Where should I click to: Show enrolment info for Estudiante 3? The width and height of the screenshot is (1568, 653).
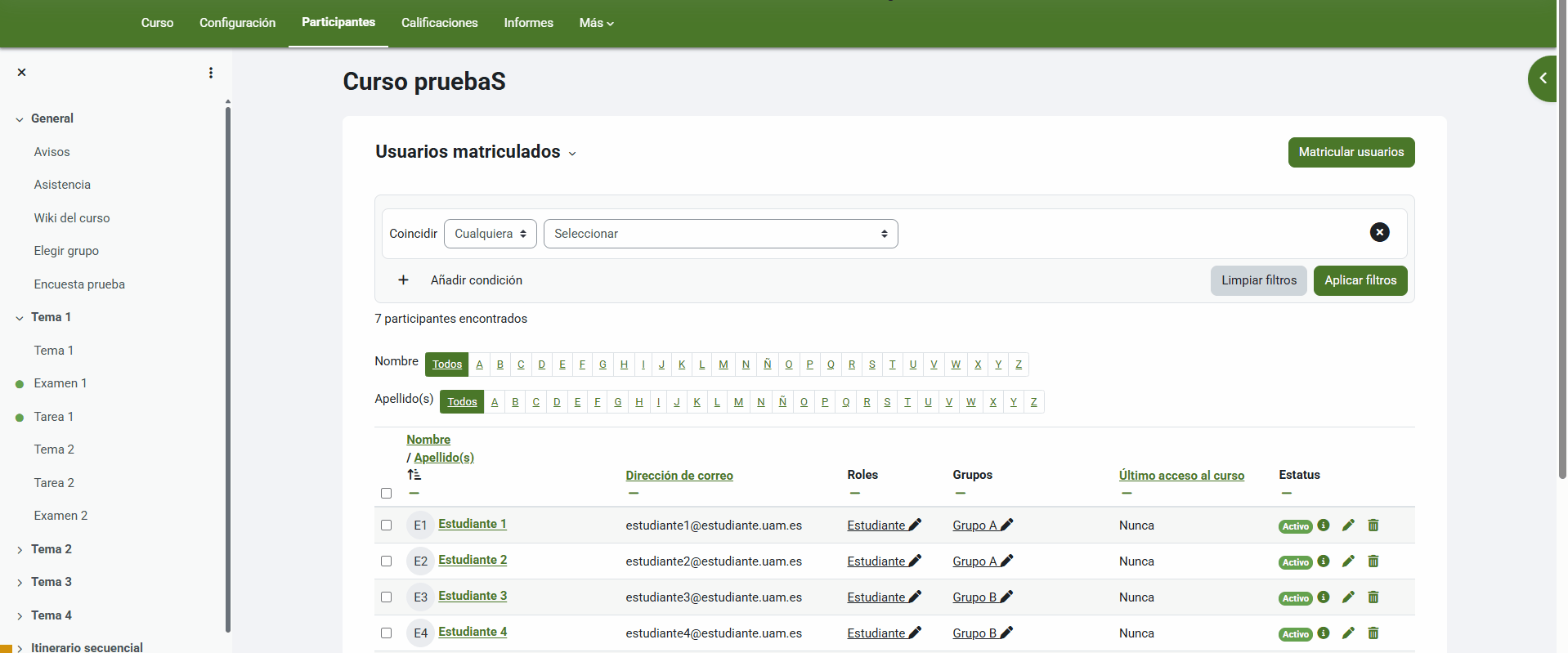point(1324,597)
